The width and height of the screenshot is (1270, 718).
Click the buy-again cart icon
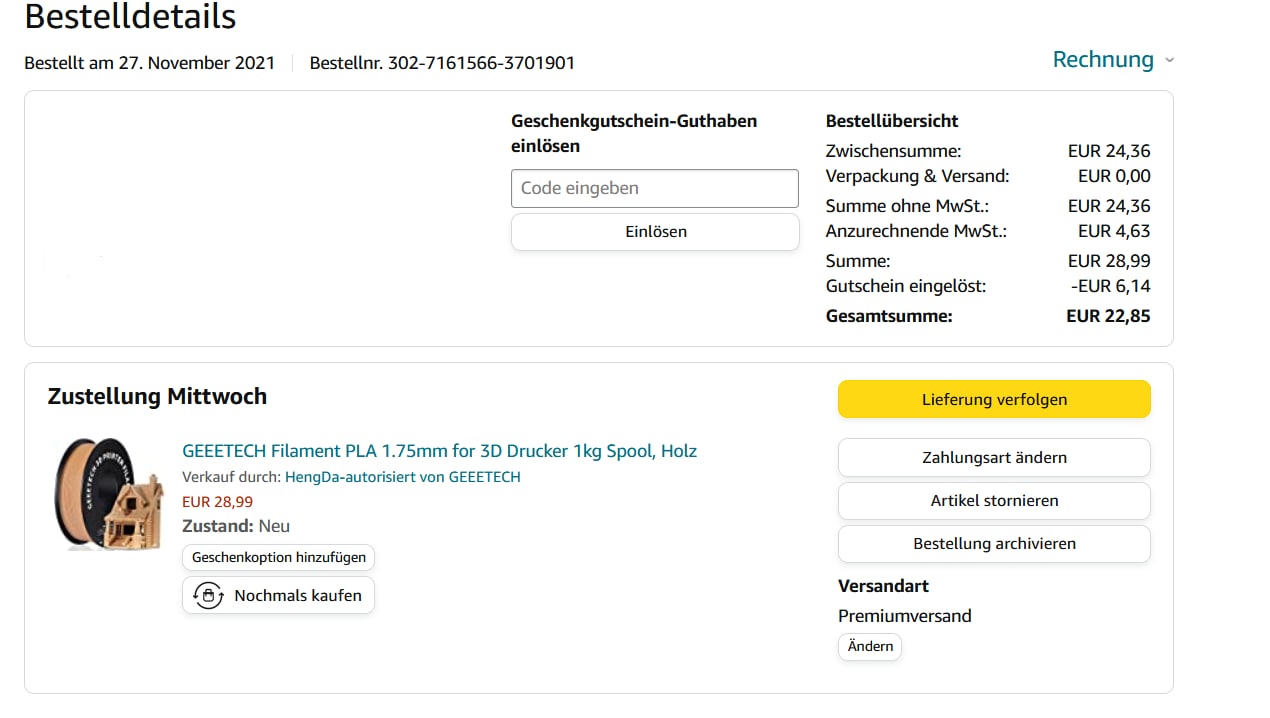click(207, 596)
